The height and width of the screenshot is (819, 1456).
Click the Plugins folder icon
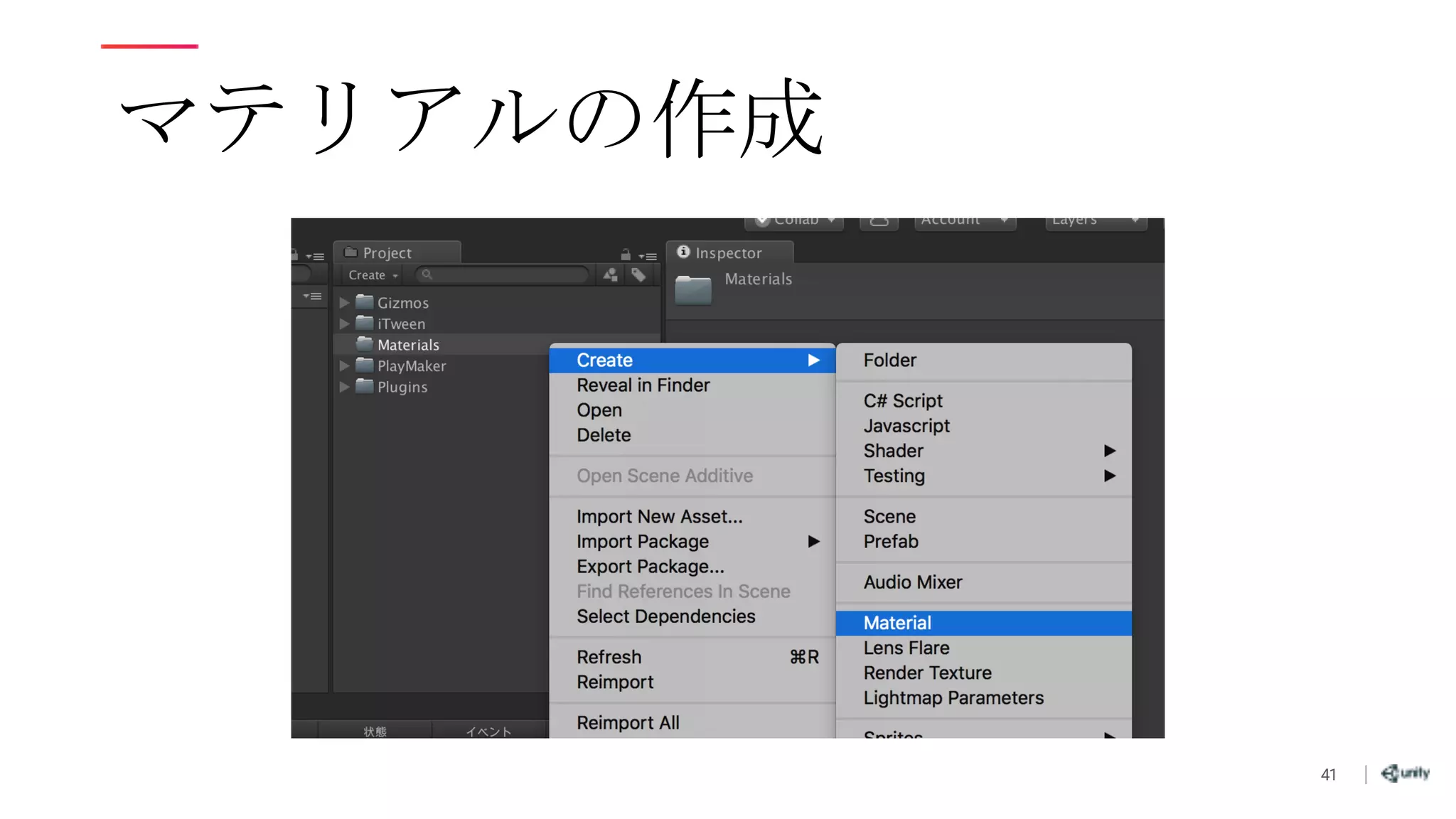[x=365, y=387]
